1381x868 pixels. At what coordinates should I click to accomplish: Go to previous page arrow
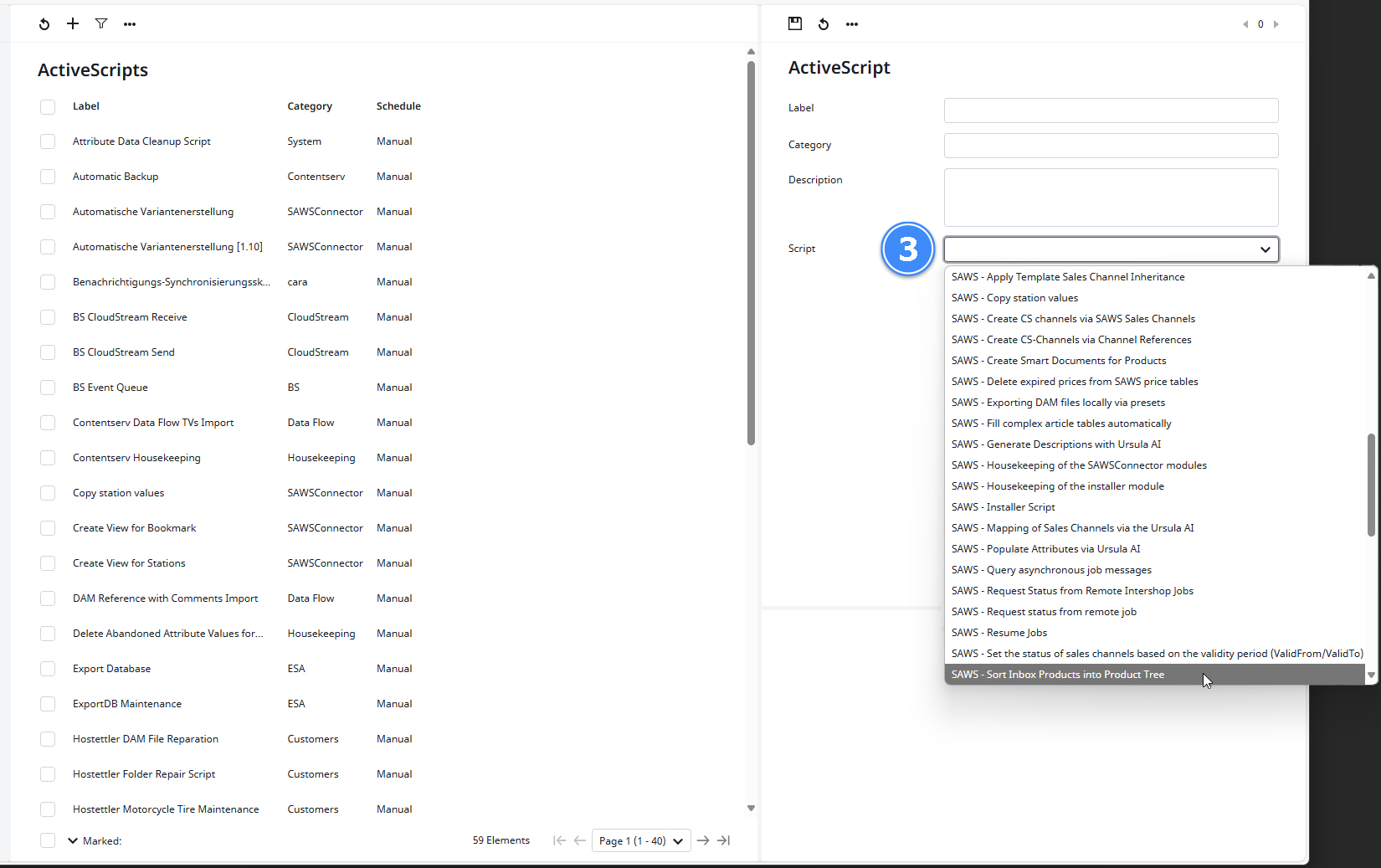click(x=579, y=840)
